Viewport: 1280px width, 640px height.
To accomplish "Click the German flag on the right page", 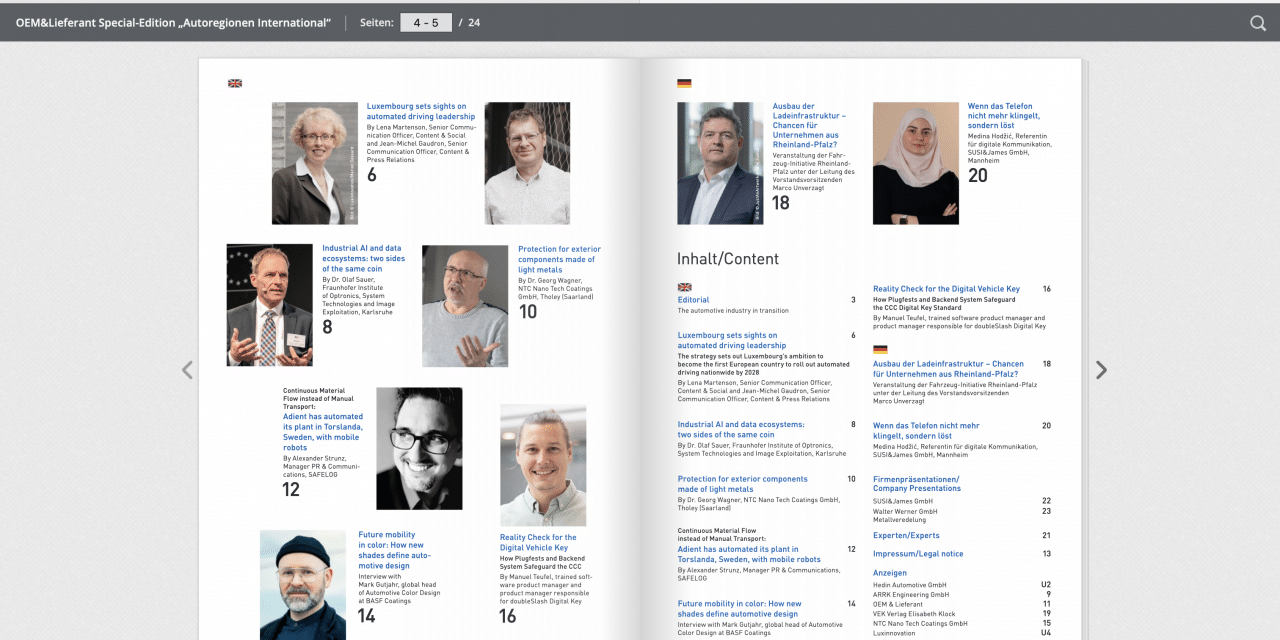I will 685,84.
